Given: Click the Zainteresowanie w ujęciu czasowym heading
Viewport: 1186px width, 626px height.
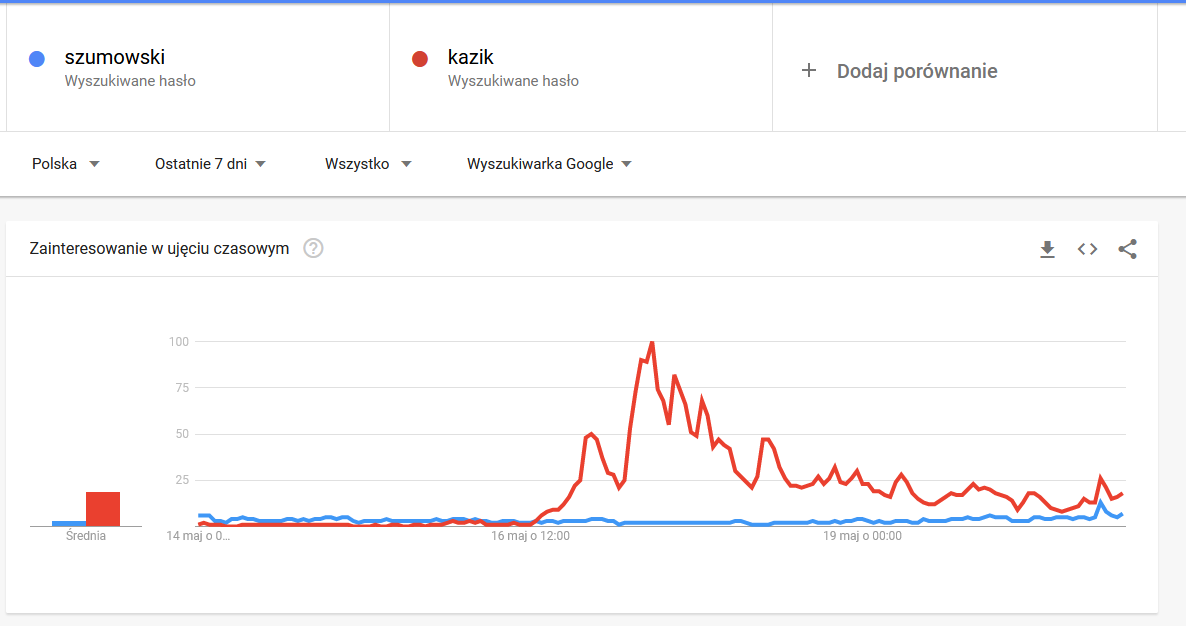Looking at the screenshot, I should (160, 249).
